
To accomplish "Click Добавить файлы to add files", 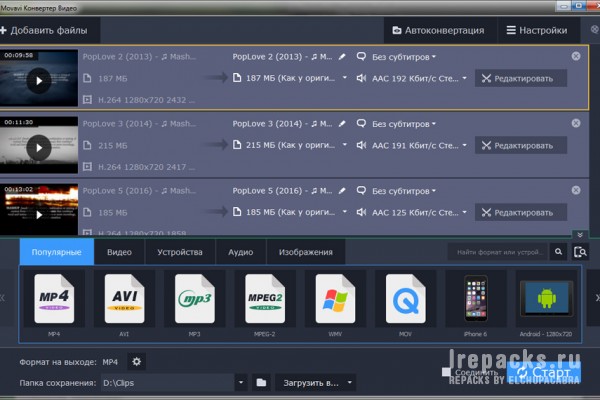I will tap(44, 30).
